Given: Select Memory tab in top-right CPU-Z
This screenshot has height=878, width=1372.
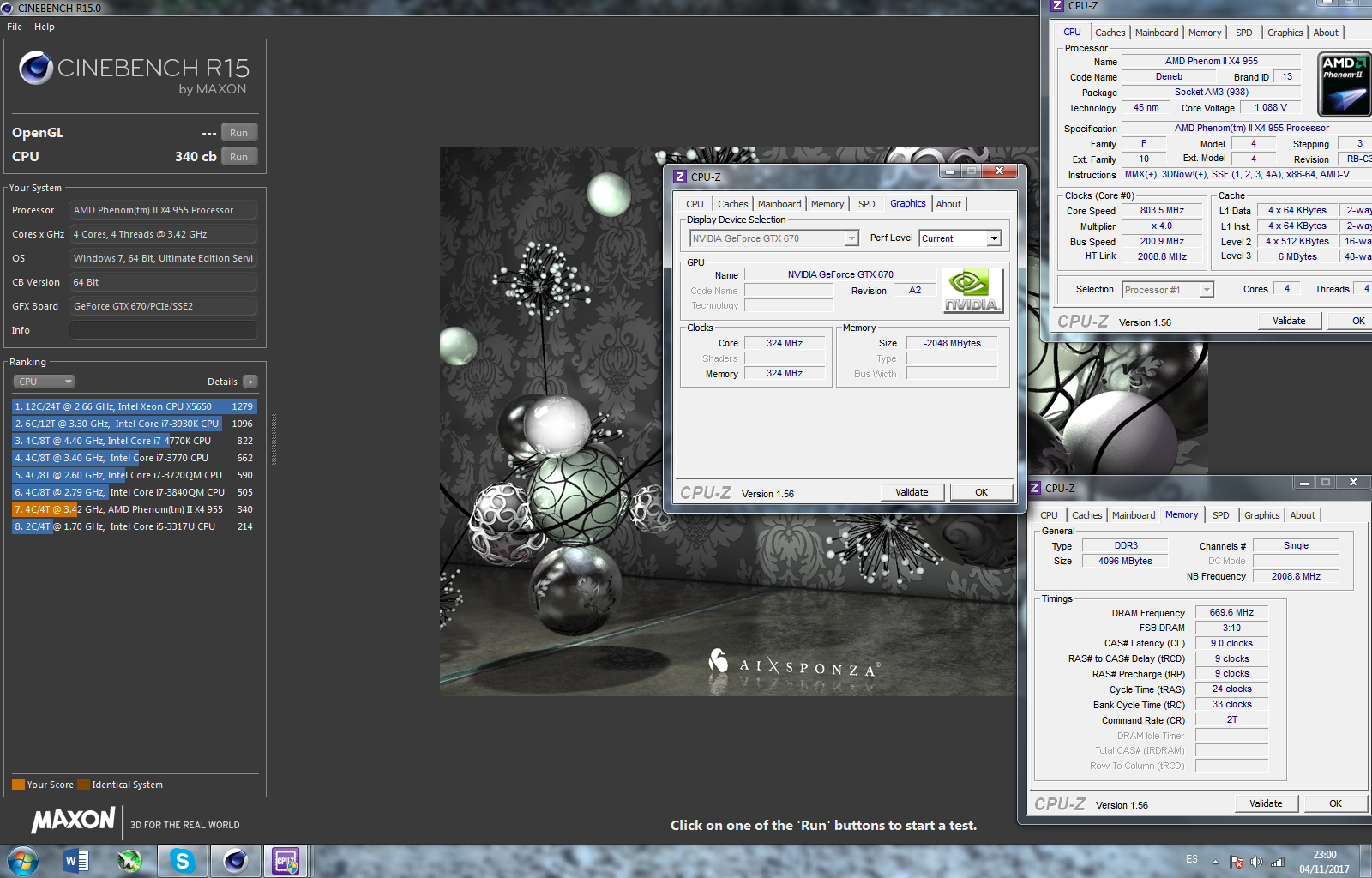Looking at the screenshot, I should click(1205, 33).
